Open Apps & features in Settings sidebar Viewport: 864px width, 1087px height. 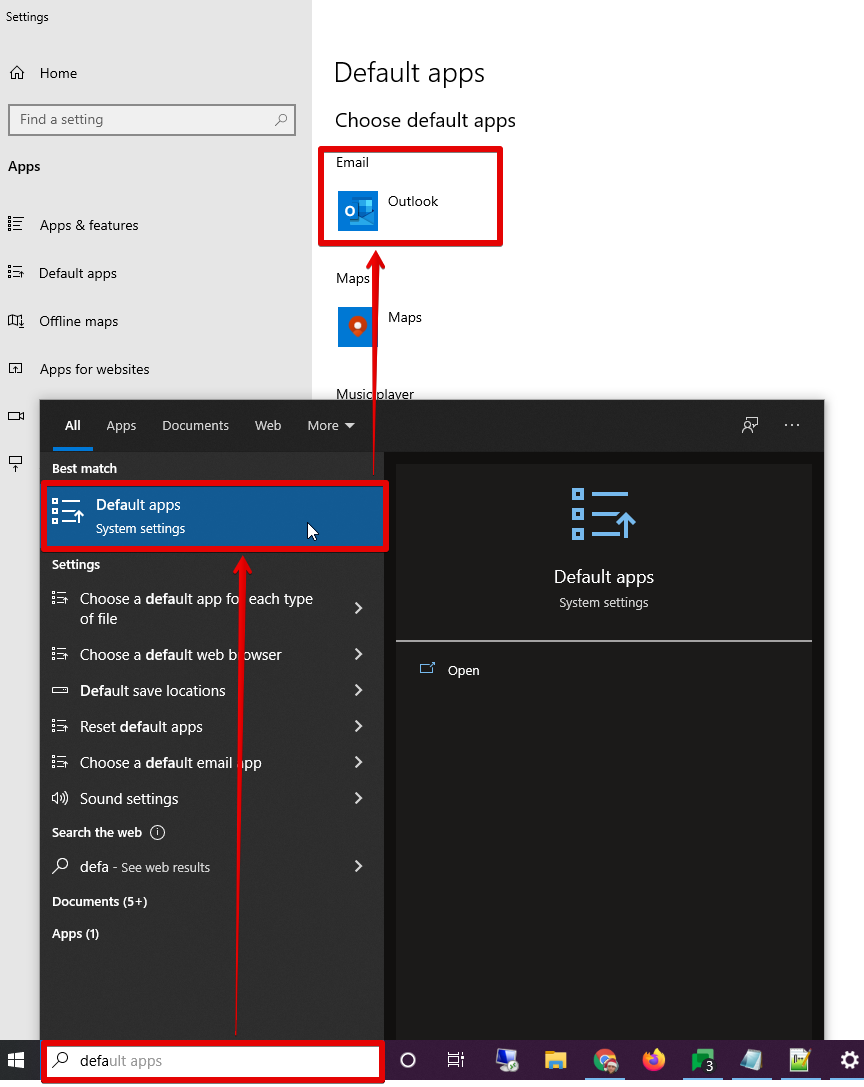89,225
